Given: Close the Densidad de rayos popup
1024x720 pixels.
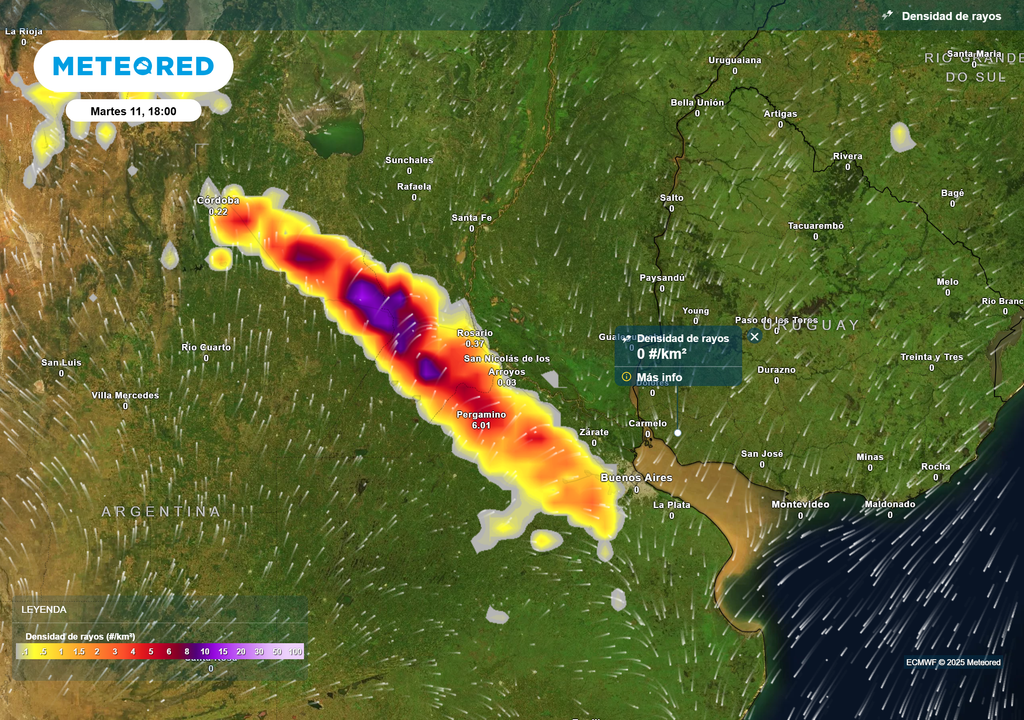Looking at the screenshot, I should click(x=754, y=337).
